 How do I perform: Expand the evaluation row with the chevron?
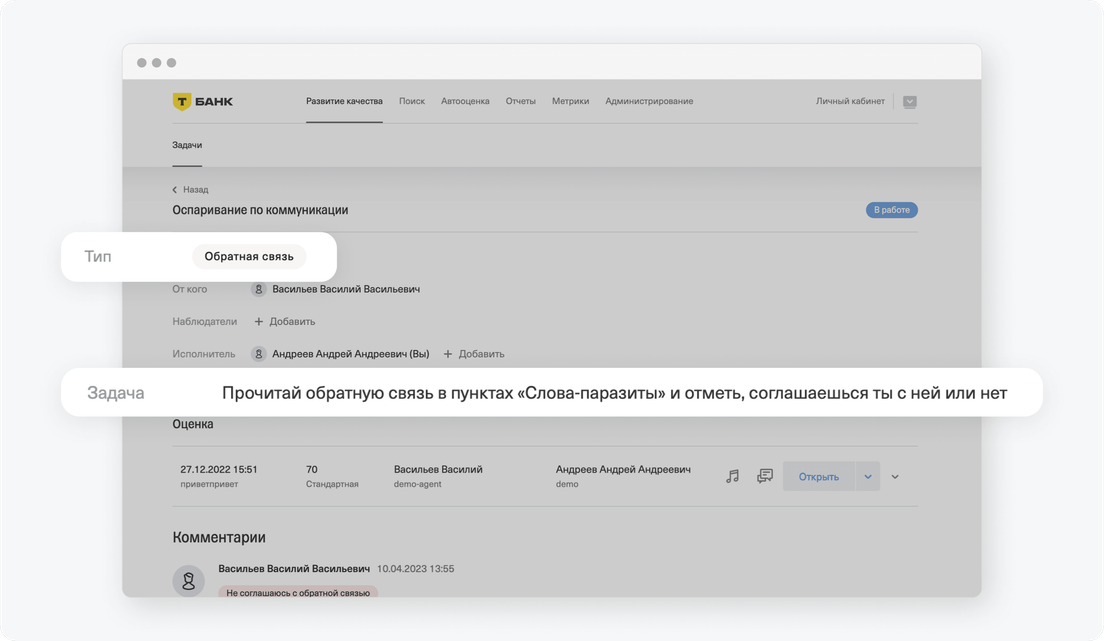click(895, 477)
